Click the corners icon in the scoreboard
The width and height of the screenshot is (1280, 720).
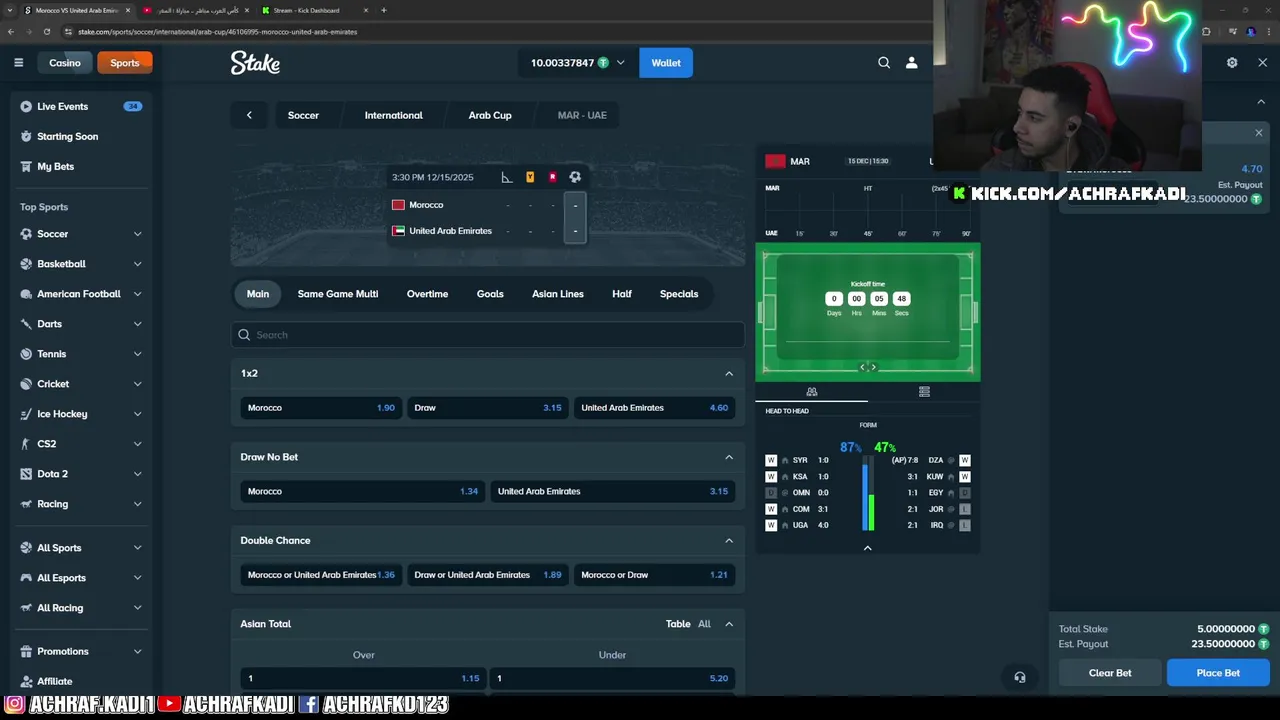click(x=507, y=177)
